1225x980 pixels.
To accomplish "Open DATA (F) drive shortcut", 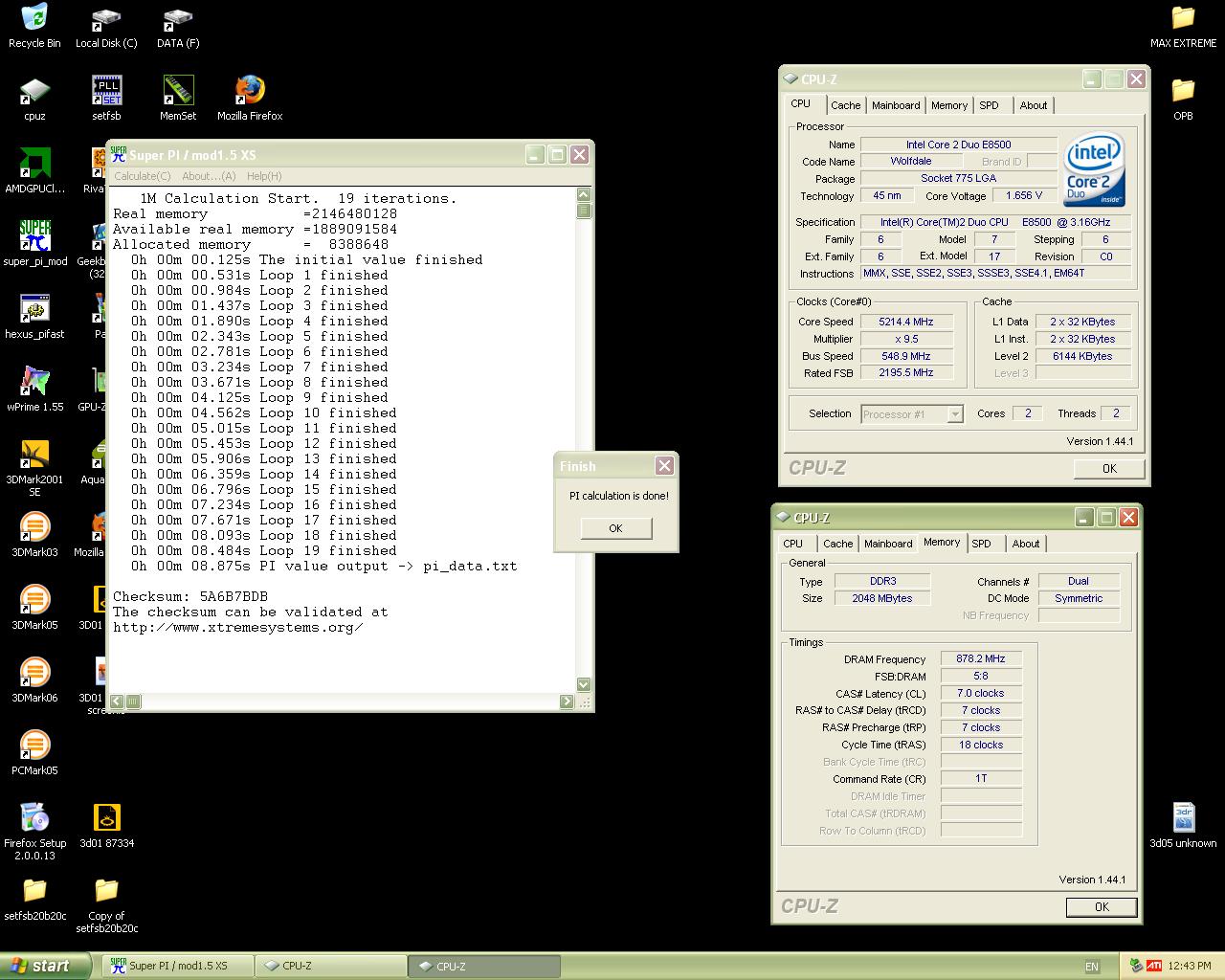I will click(178, 26).
